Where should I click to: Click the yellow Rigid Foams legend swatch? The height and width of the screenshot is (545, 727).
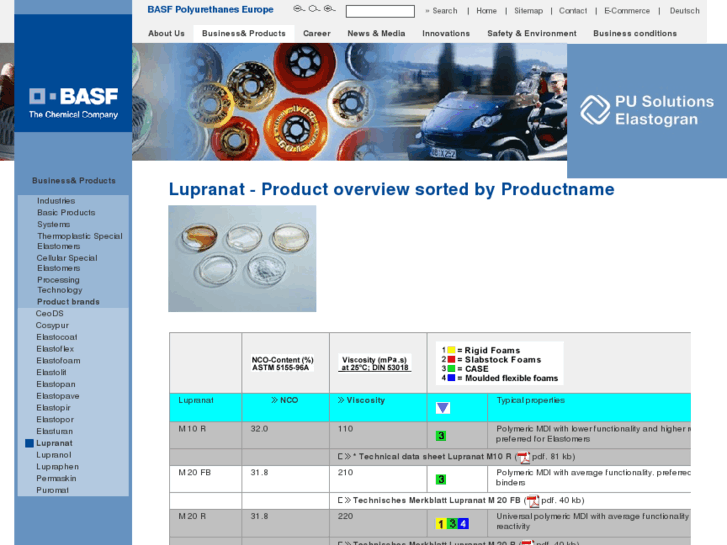(x=451, y=350)
